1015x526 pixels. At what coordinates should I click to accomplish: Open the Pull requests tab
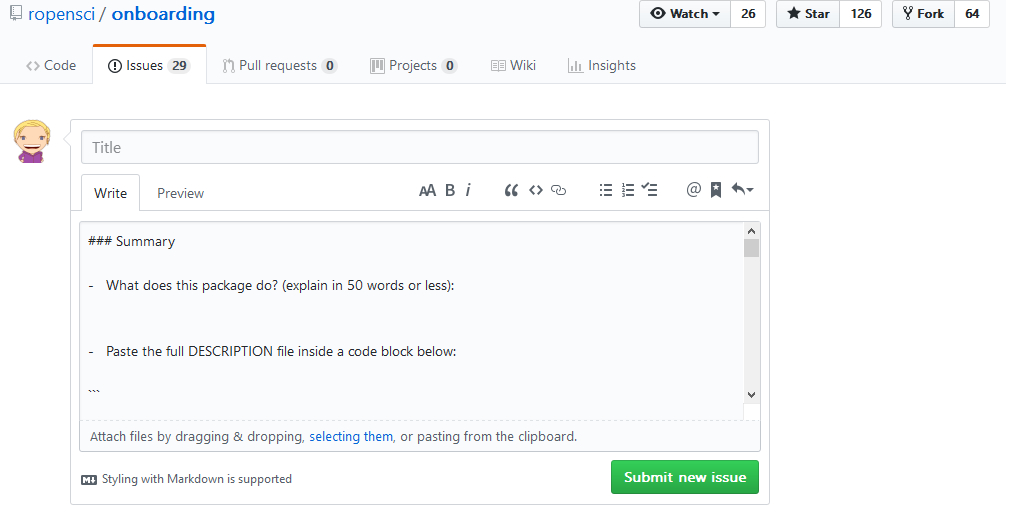[x=280, y=65]
